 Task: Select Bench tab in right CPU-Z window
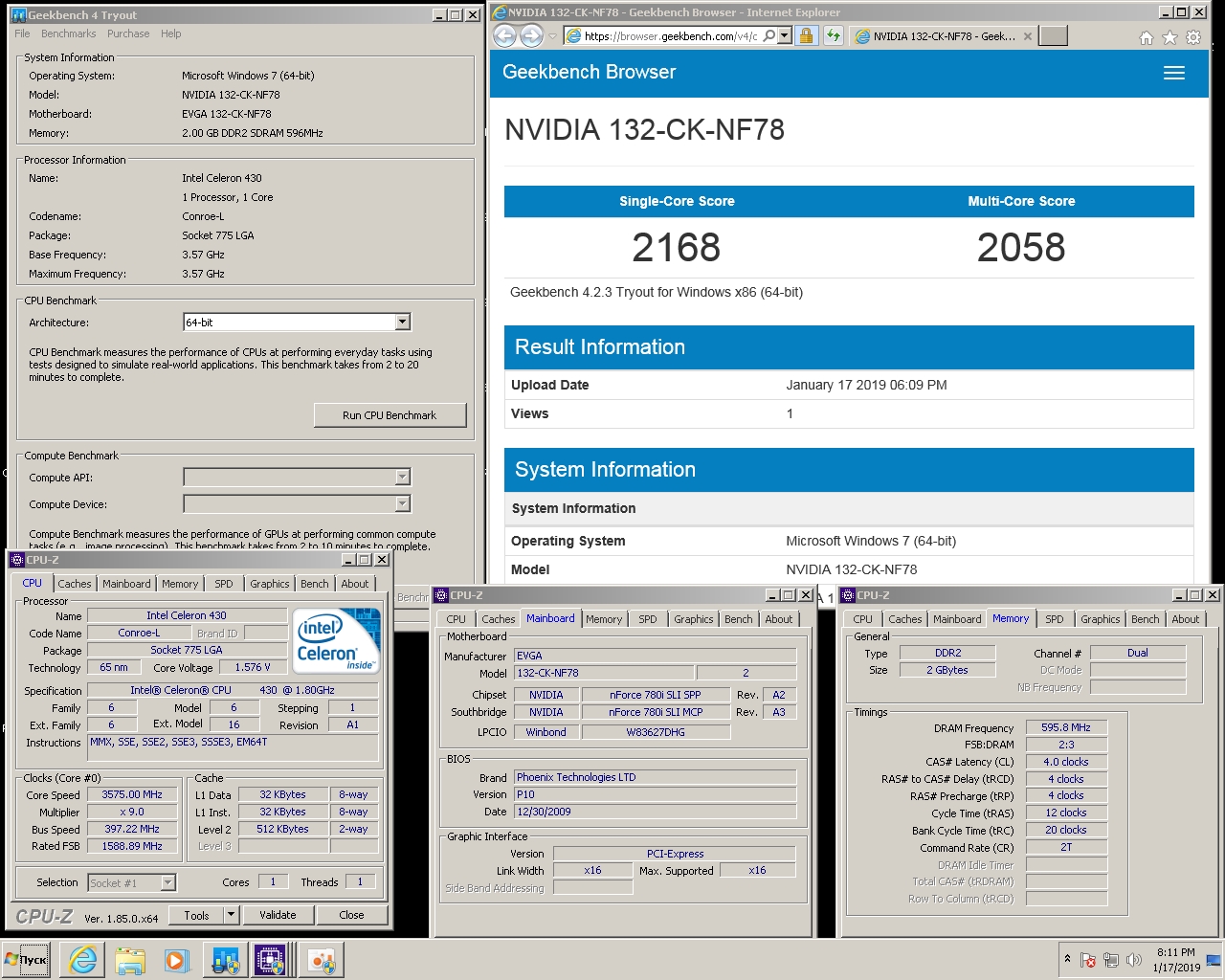click(x=1146, y=619)
